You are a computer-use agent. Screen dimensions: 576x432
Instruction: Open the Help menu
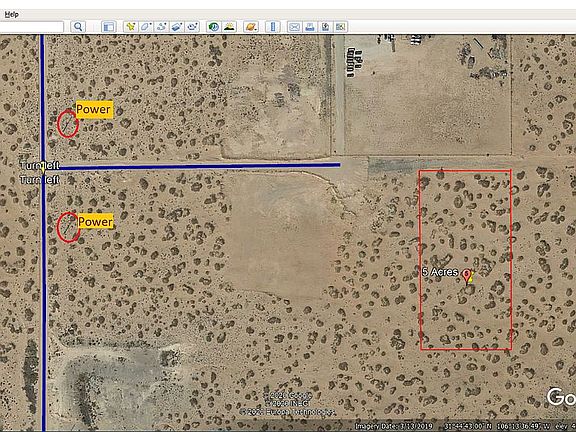pyautogui.click(x=11, y=14)
